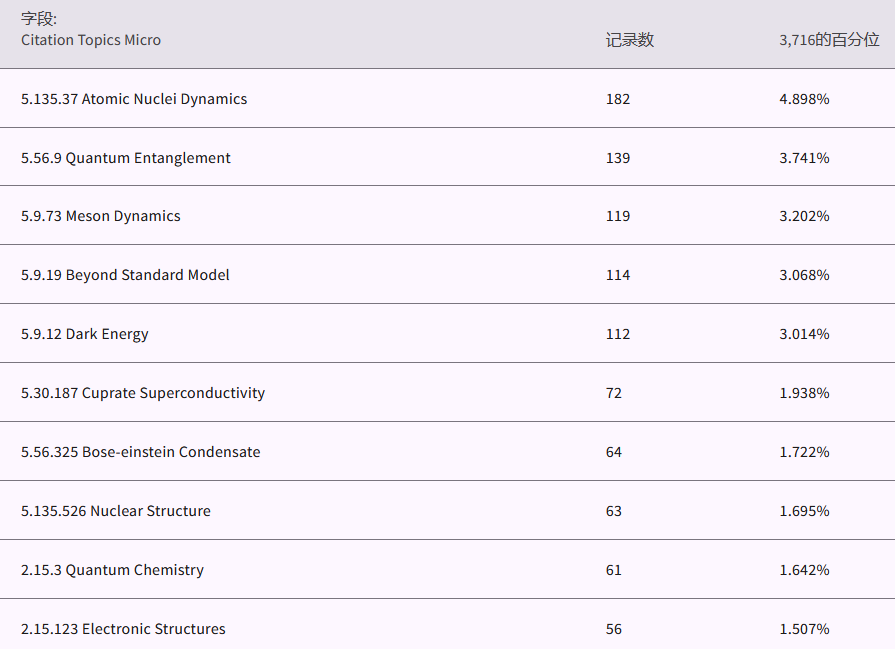
Task: Select the Quantum Entanglement topic entry
Action: point(126,158)
